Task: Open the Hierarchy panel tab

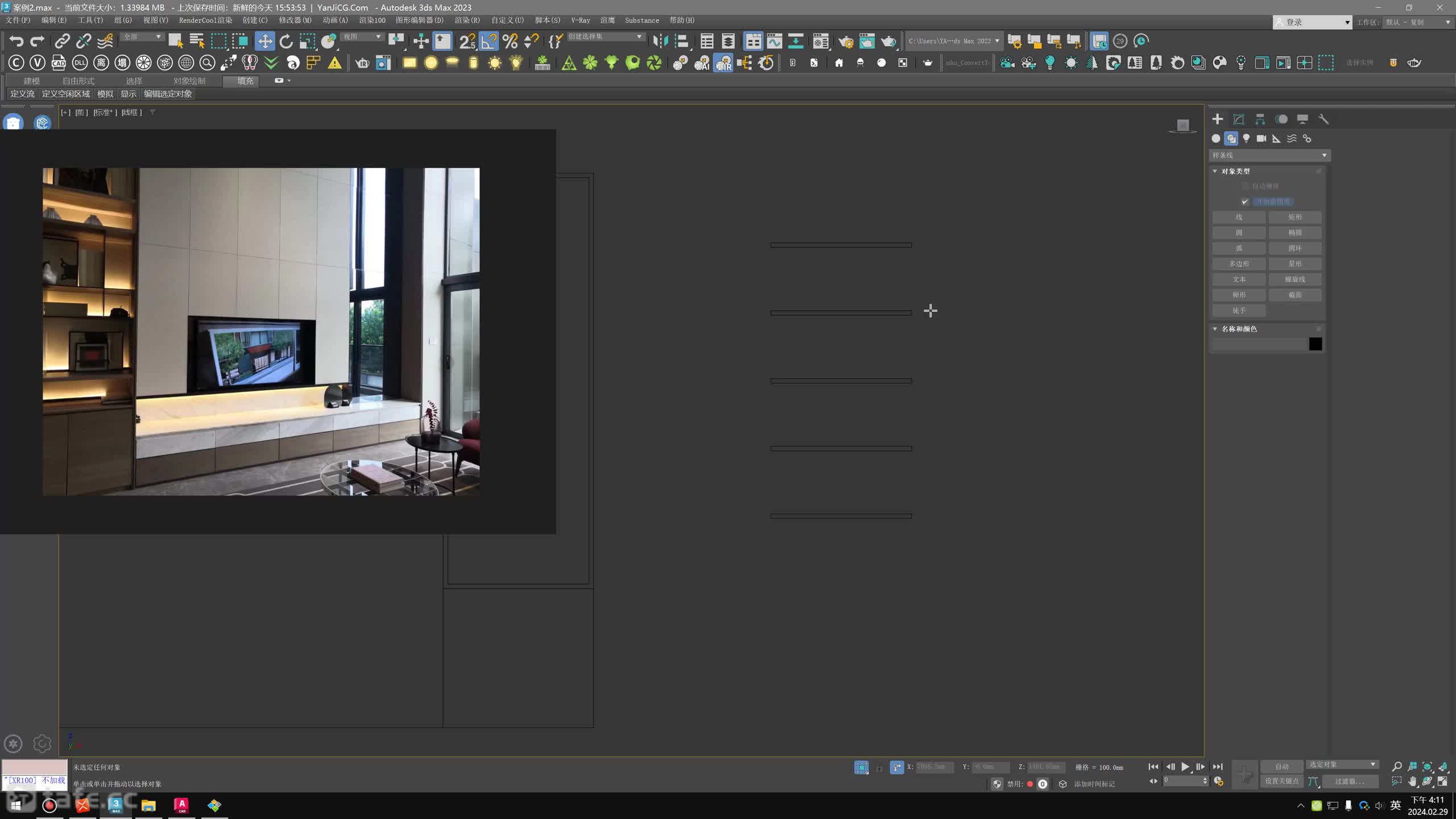Action: click(1260, 119)
